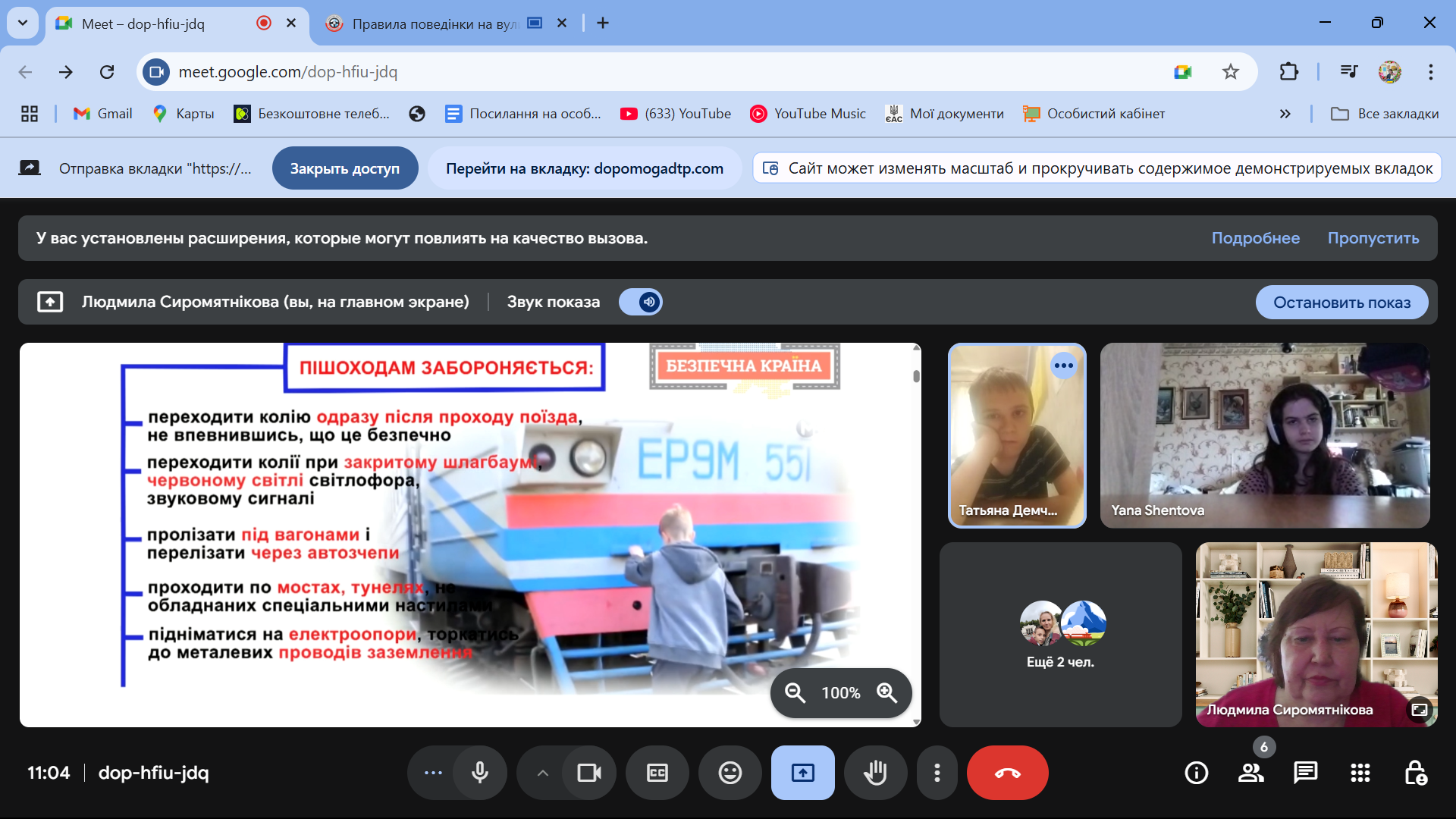Zoom in the shared presentation

[x=886, y=692]
